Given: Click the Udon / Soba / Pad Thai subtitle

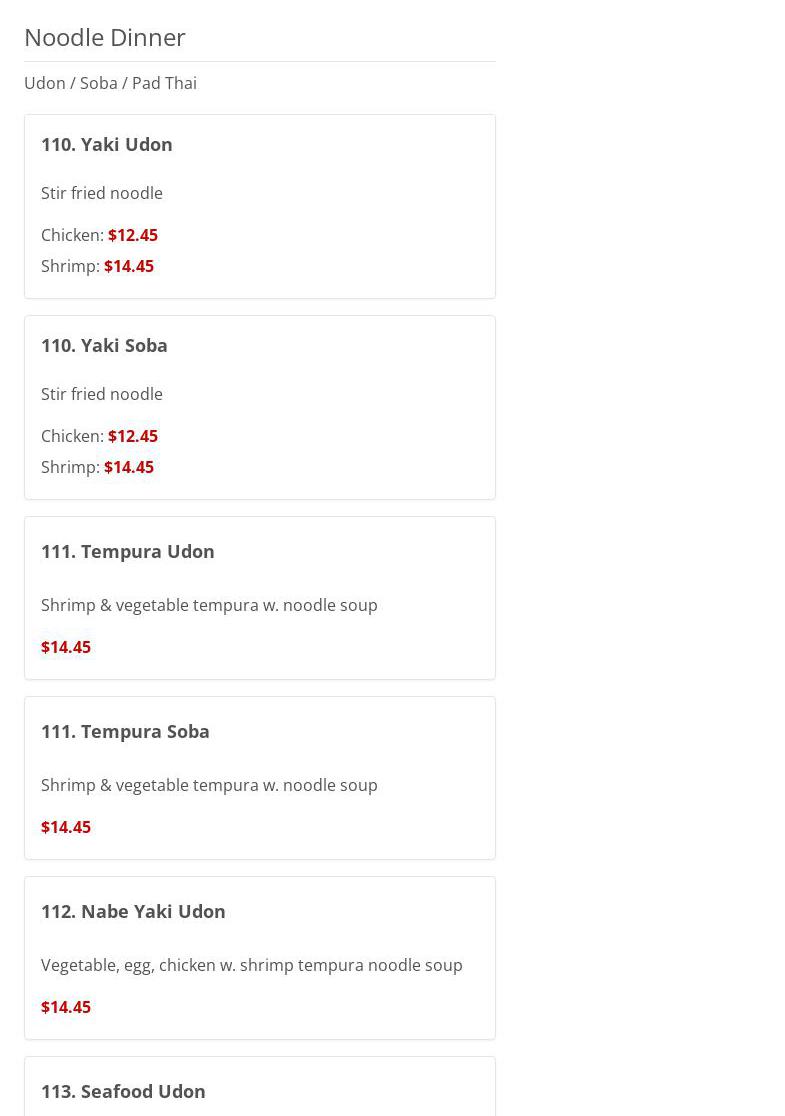Looking at the screenshot, I should pyautogui.click(x=110, y=83).
